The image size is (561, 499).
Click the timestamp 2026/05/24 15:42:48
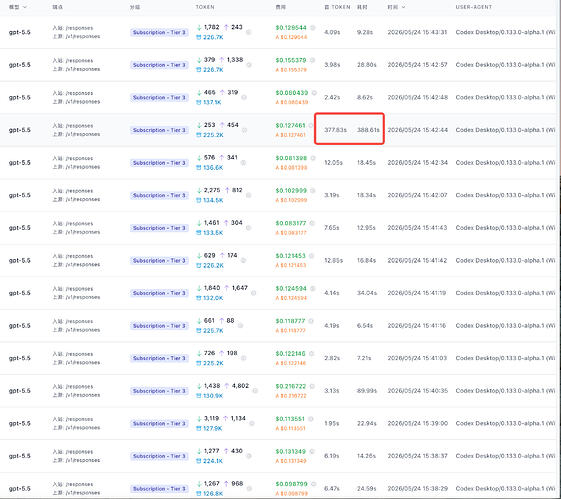(418, 97)
